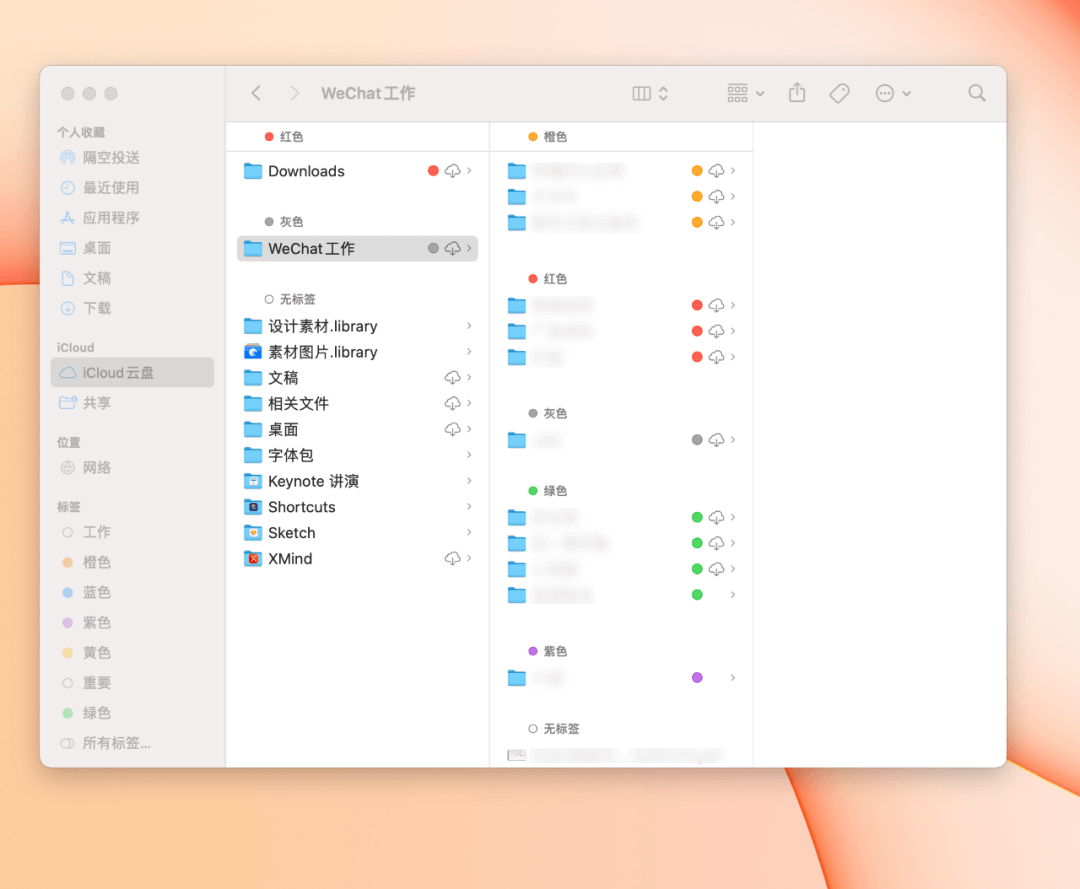Select iCloud云盘 in sidebar

tap(132, 373)
